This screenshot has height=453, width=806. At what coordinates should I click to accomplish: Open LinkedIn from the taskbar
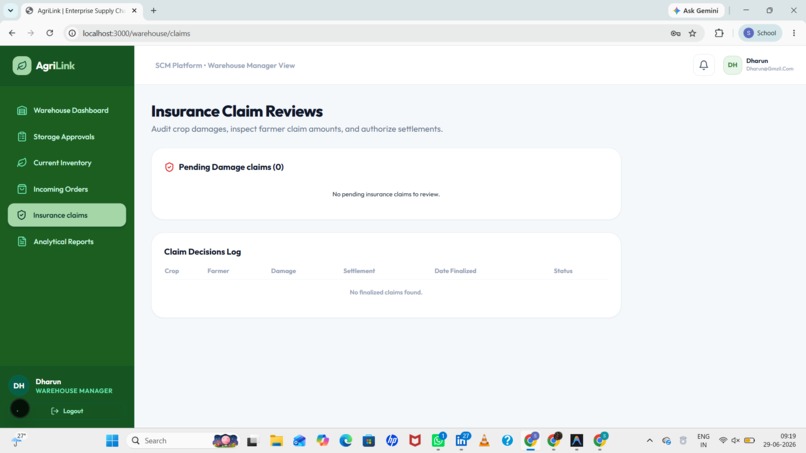[x=462, y=441]
